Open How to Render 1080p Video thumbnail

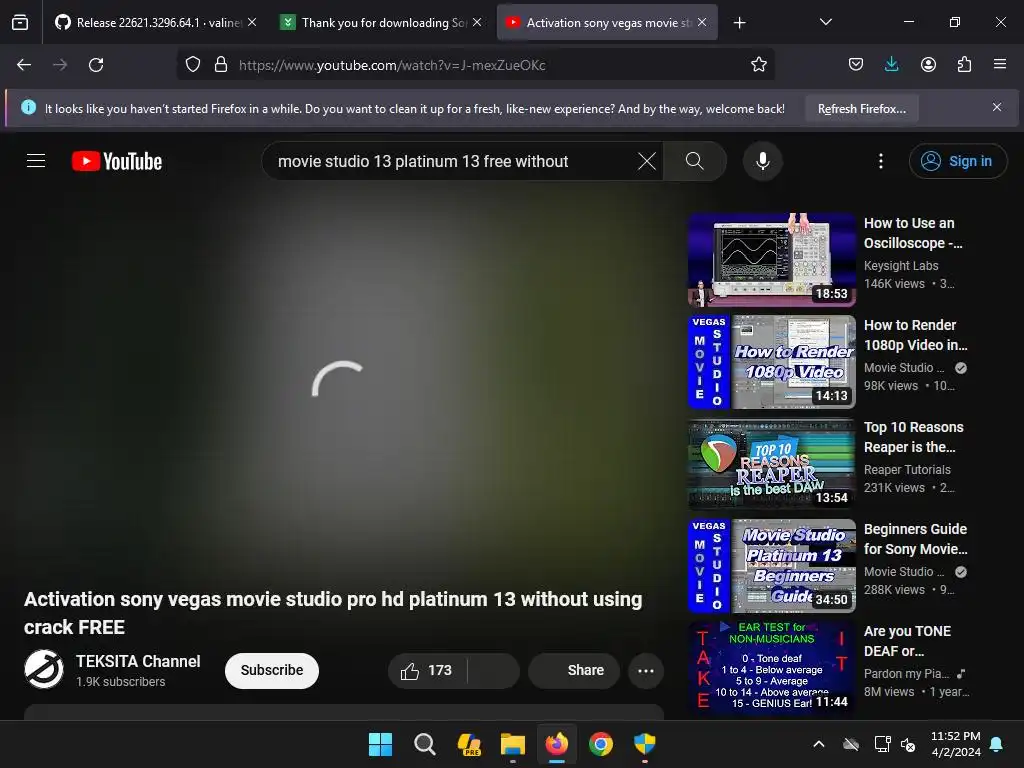point(772,362)
